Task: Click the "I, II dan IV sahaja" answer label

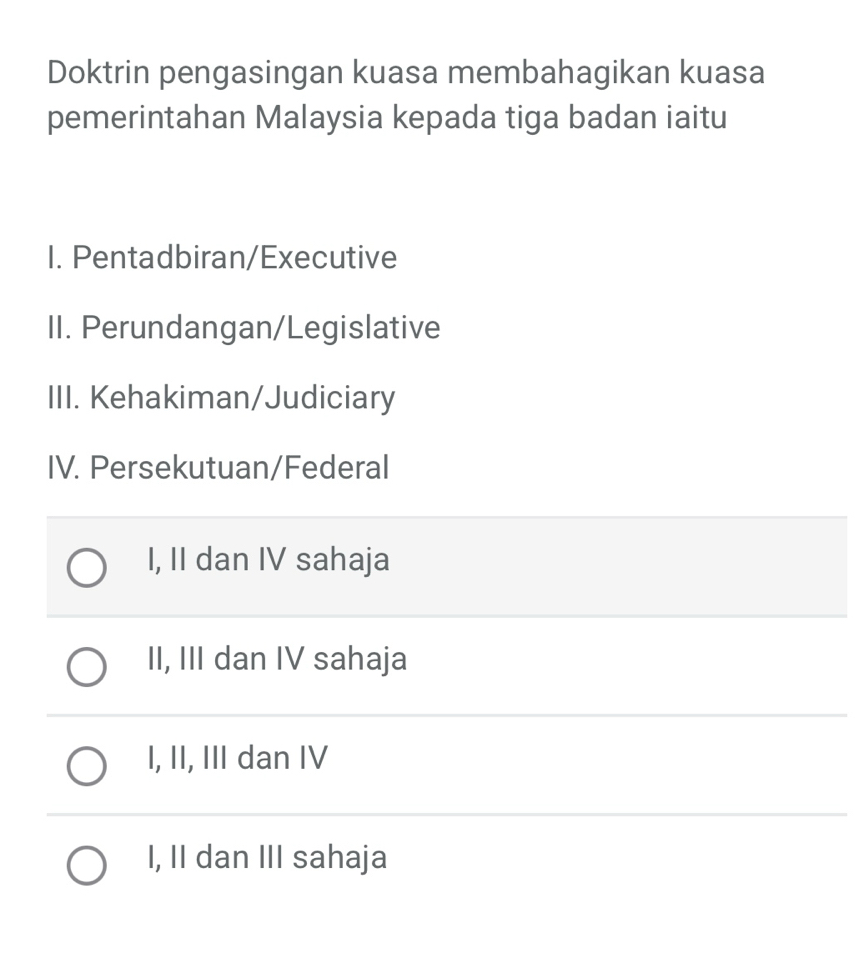Action: (x=267, y=560)
